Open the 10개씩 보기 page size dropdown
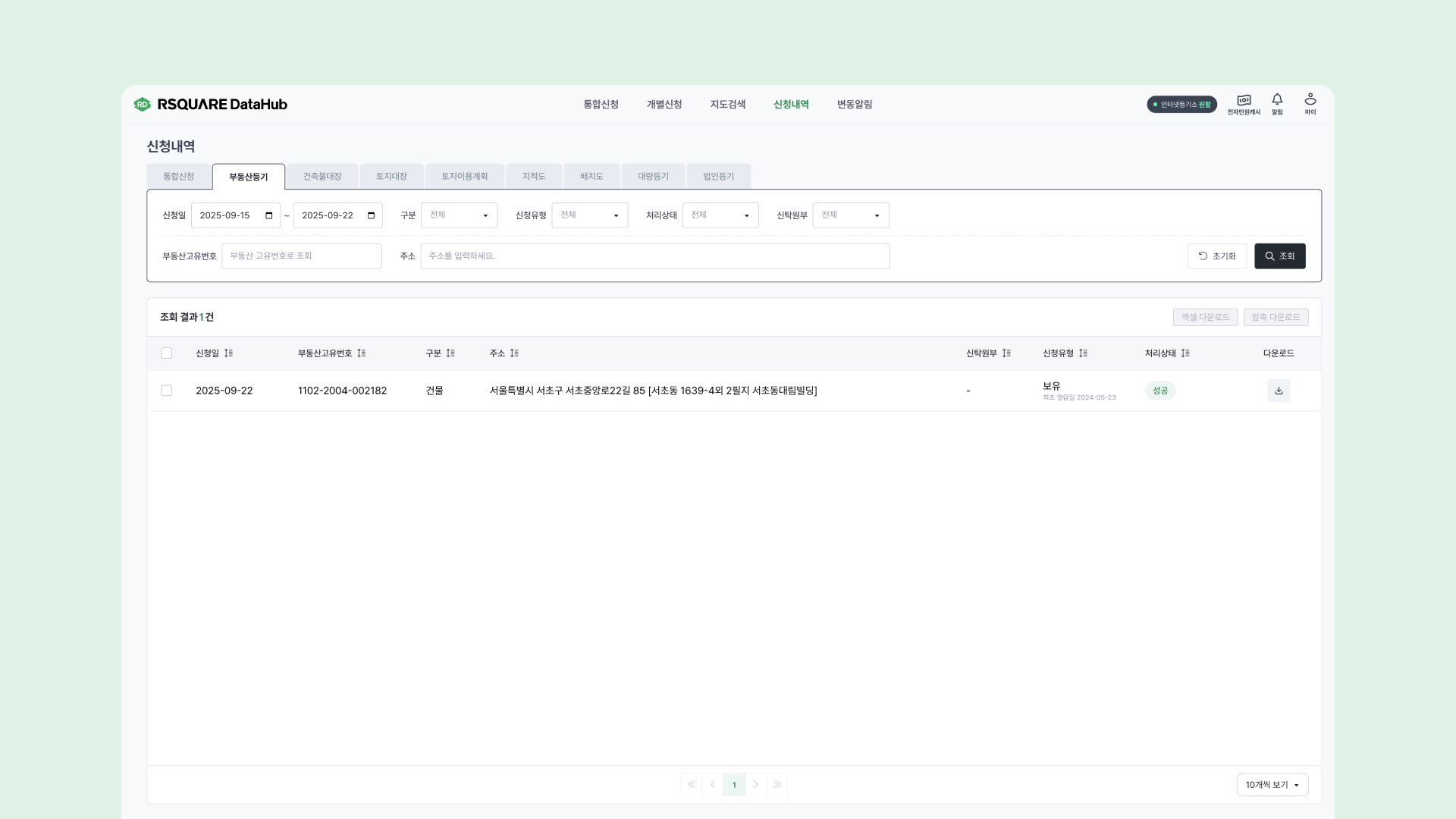The width and height of the screenshot is (1456, 819). pos(1272,785)
